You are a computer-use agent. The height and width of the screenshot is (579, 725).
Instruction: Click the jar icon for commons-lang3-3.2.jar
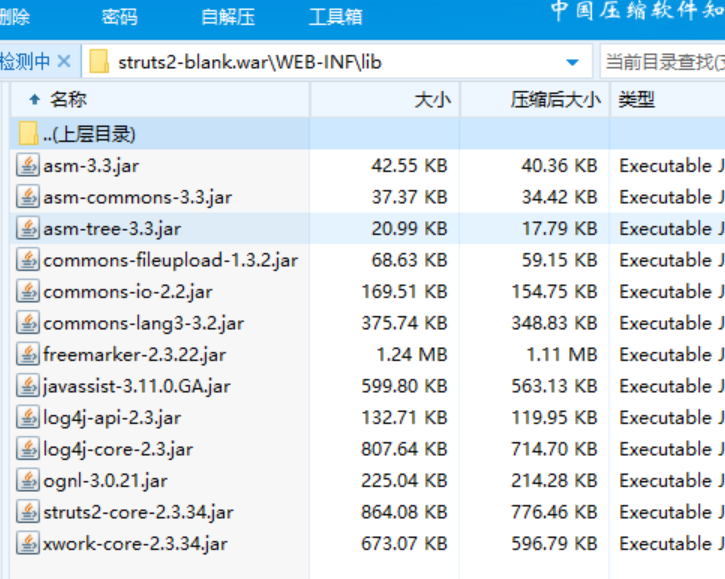(28, 323)
